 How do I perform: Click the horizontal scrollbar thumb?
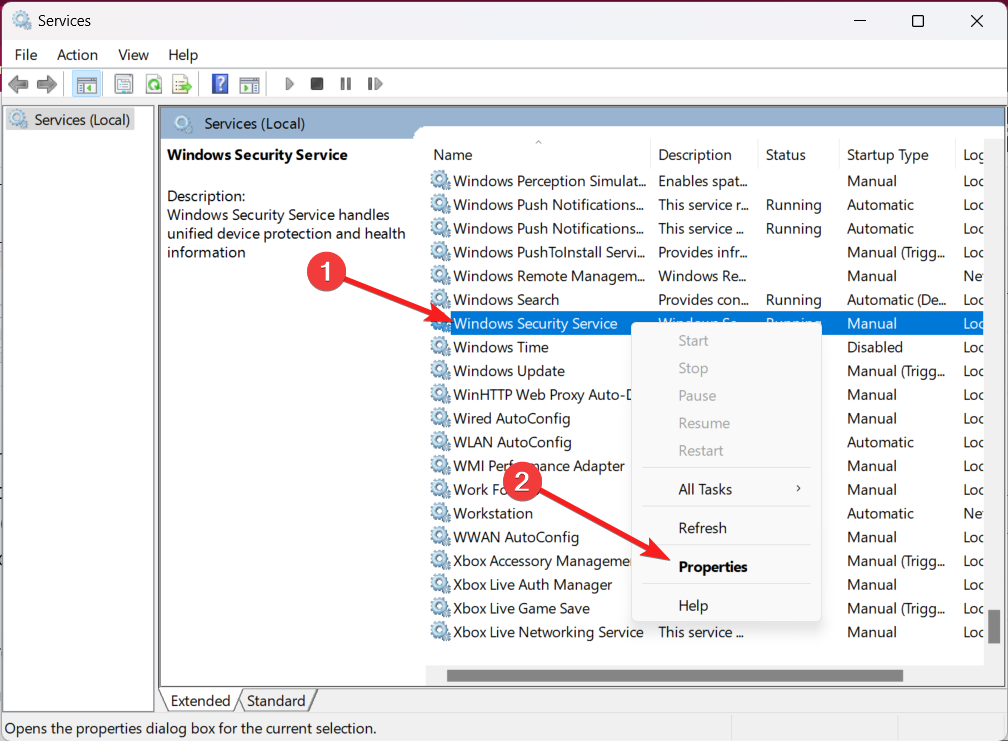coord(674,675)
